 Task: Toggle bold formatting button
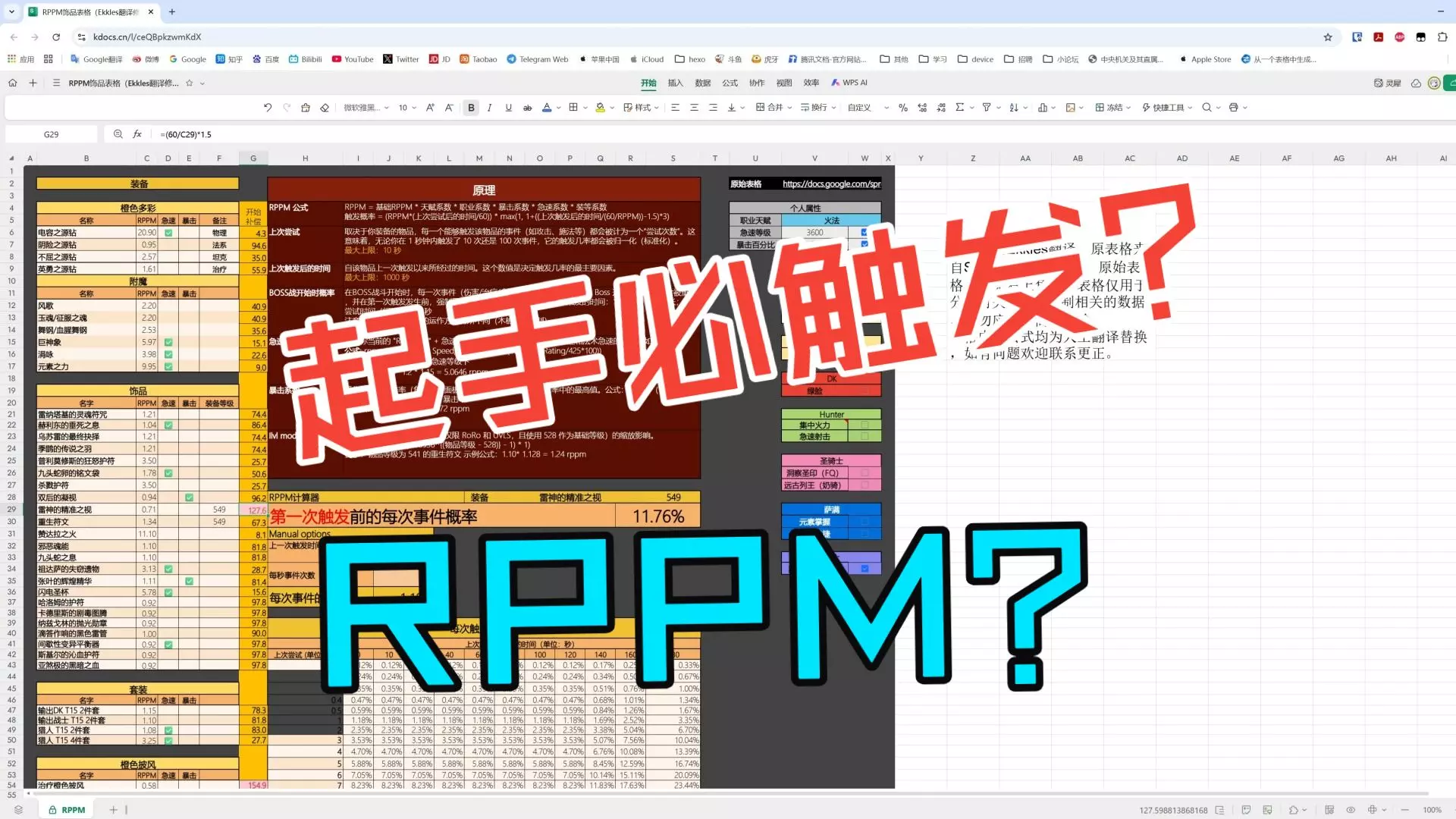coord(471,108)
